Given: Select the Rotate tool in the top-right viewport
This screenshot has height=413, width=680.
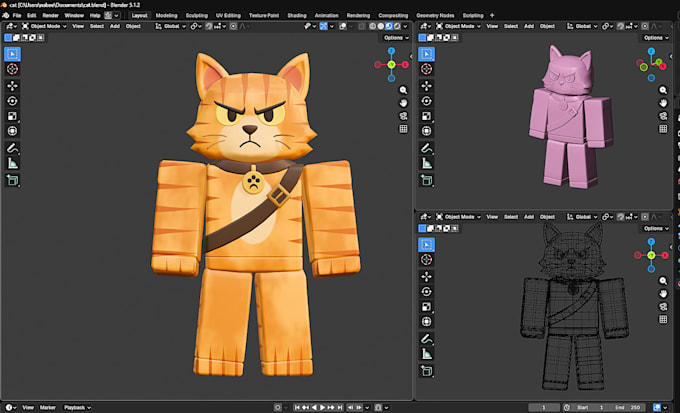Looking at the screenshot, I should (426, 101).
